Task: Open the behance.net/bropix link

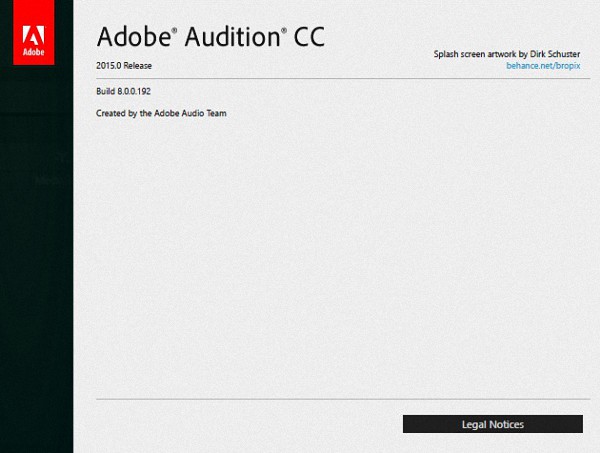Action: (x=545, y=65)
